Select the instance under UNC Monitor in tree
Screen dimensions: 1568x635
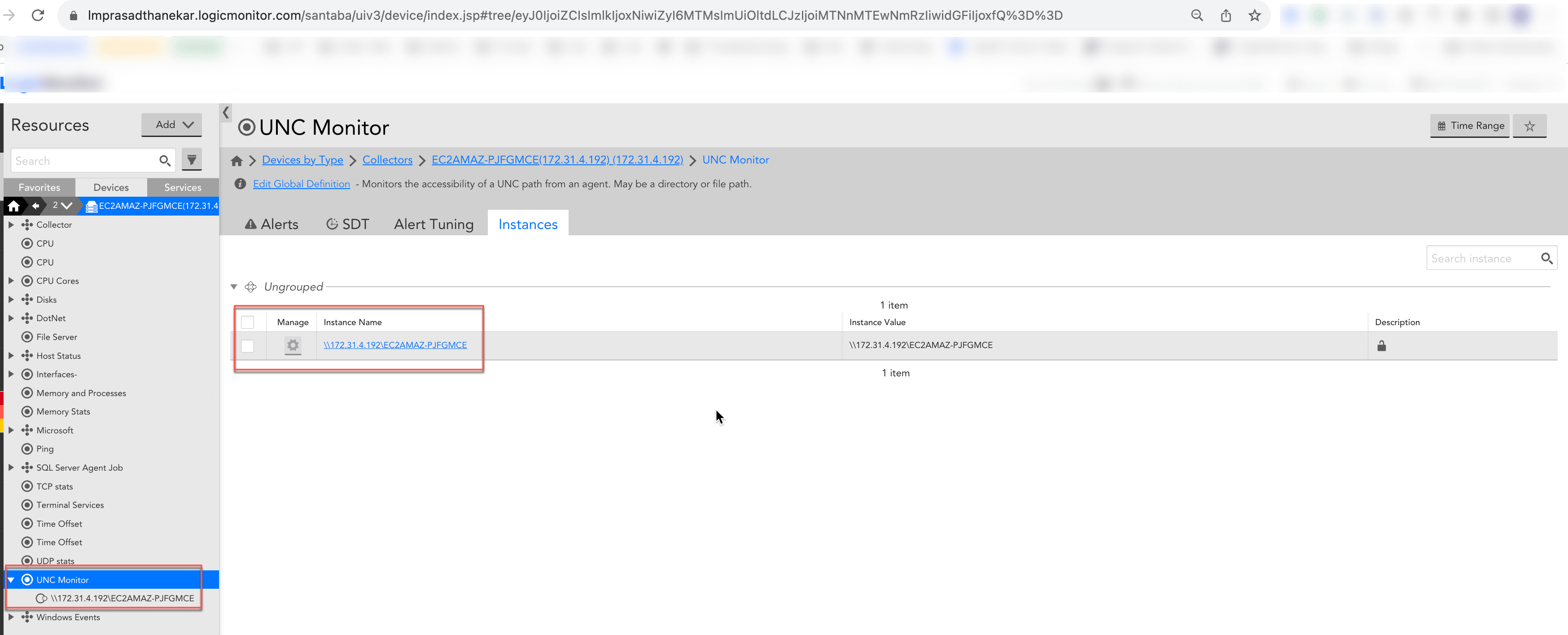point(123,599)
